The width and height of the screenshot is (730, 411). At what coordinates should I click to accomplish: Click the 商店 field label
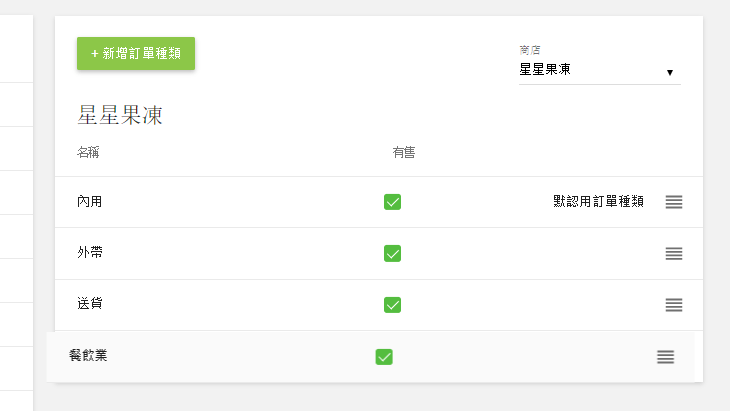pos(529,50)
